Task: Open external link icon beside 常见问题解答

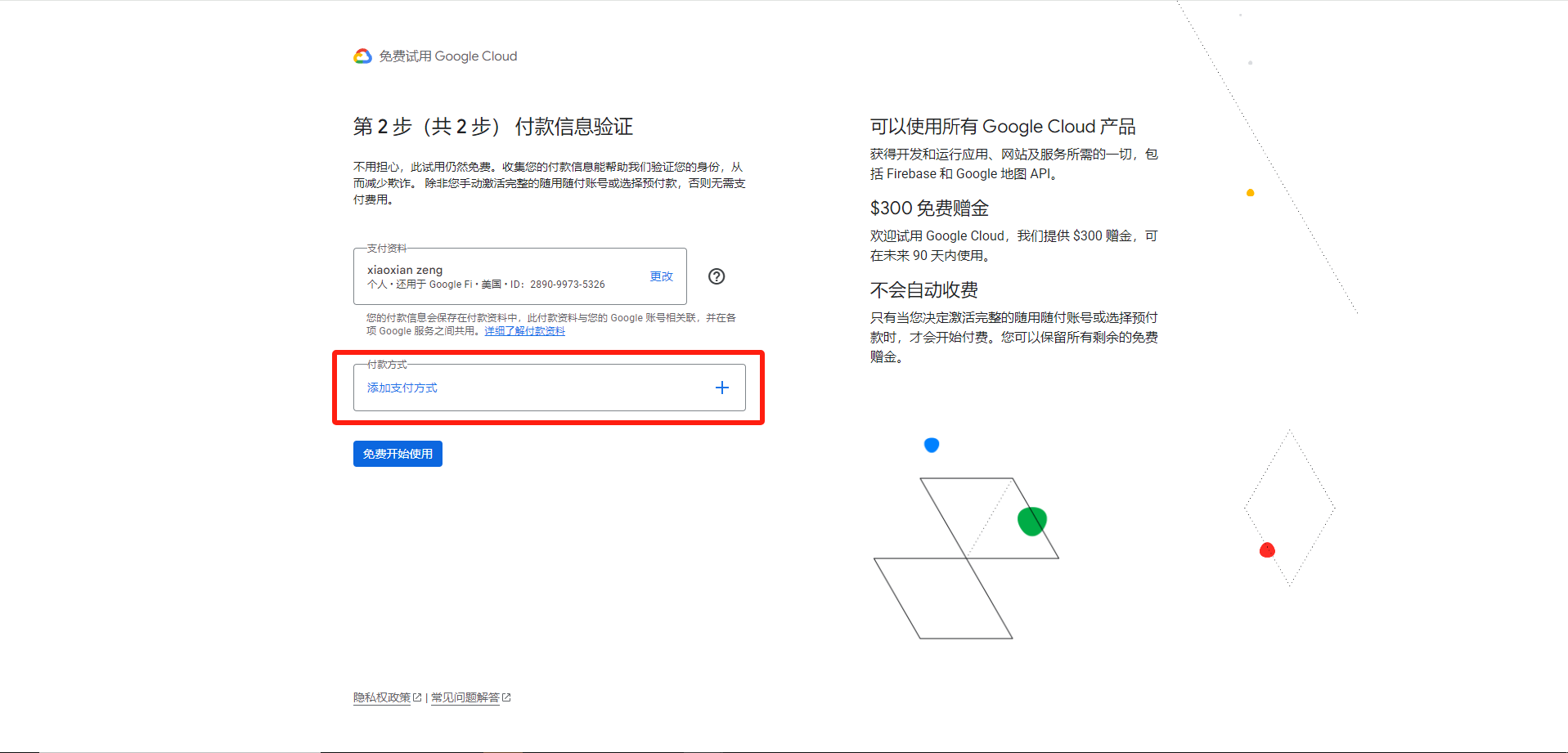Action: pyautogui.click(x=506, y=697)
